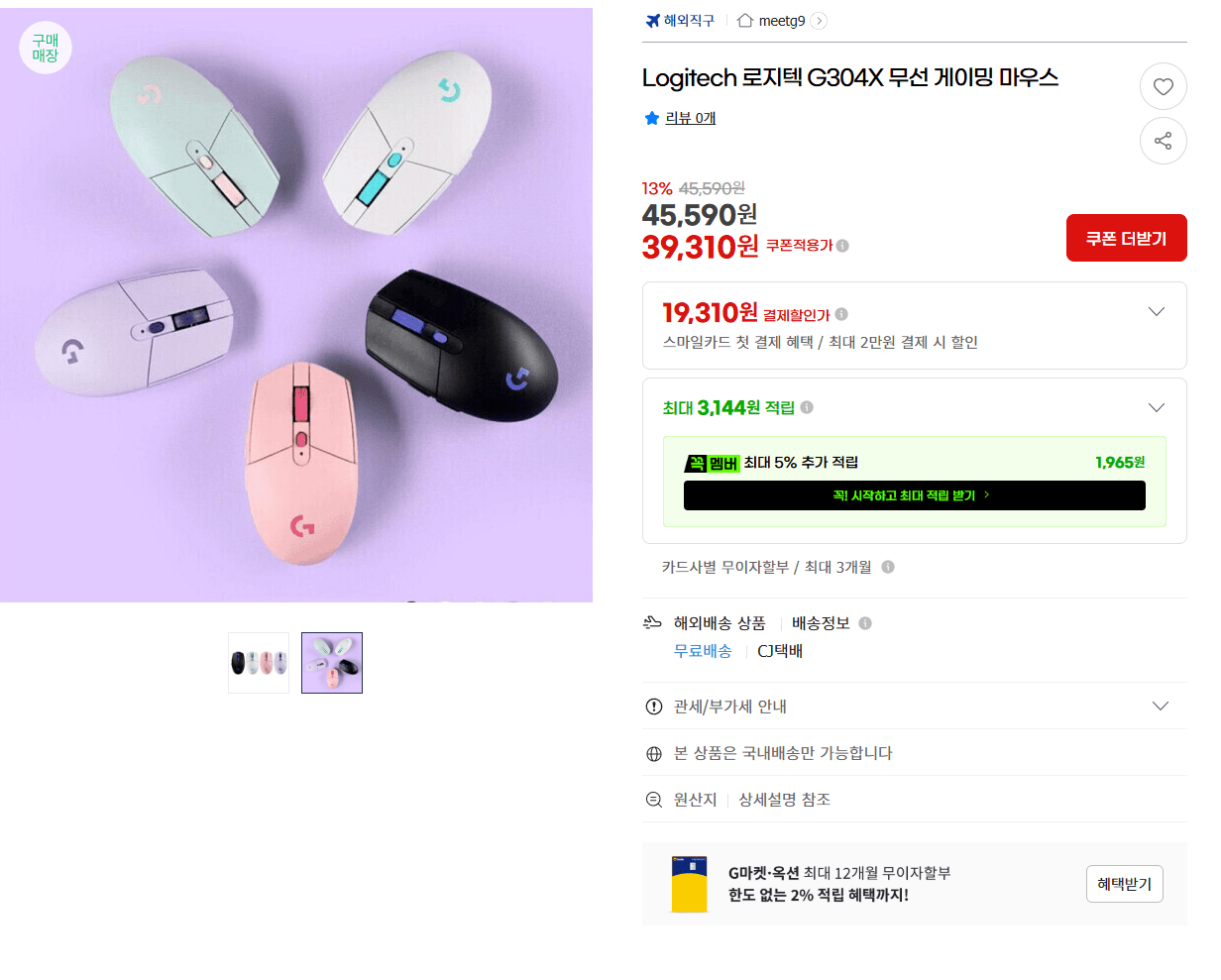Click the 쿠폰 더받기 button
Screen dimensions: 1221x980
pos(1126,238)
